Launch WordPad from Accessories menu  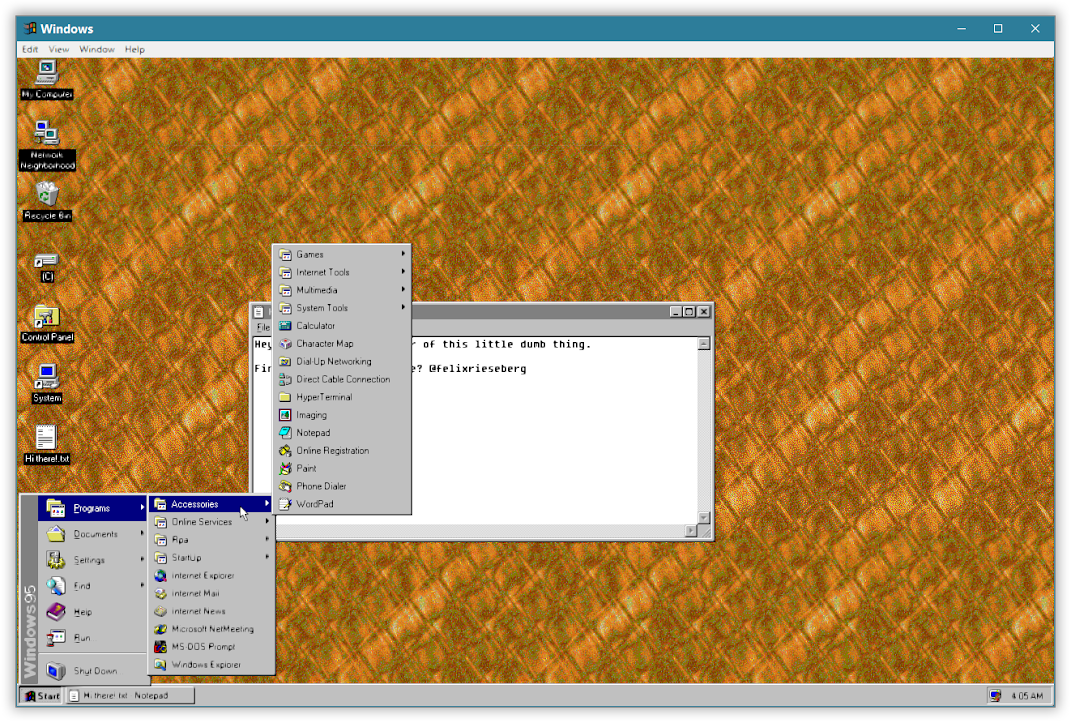[342, 504]
